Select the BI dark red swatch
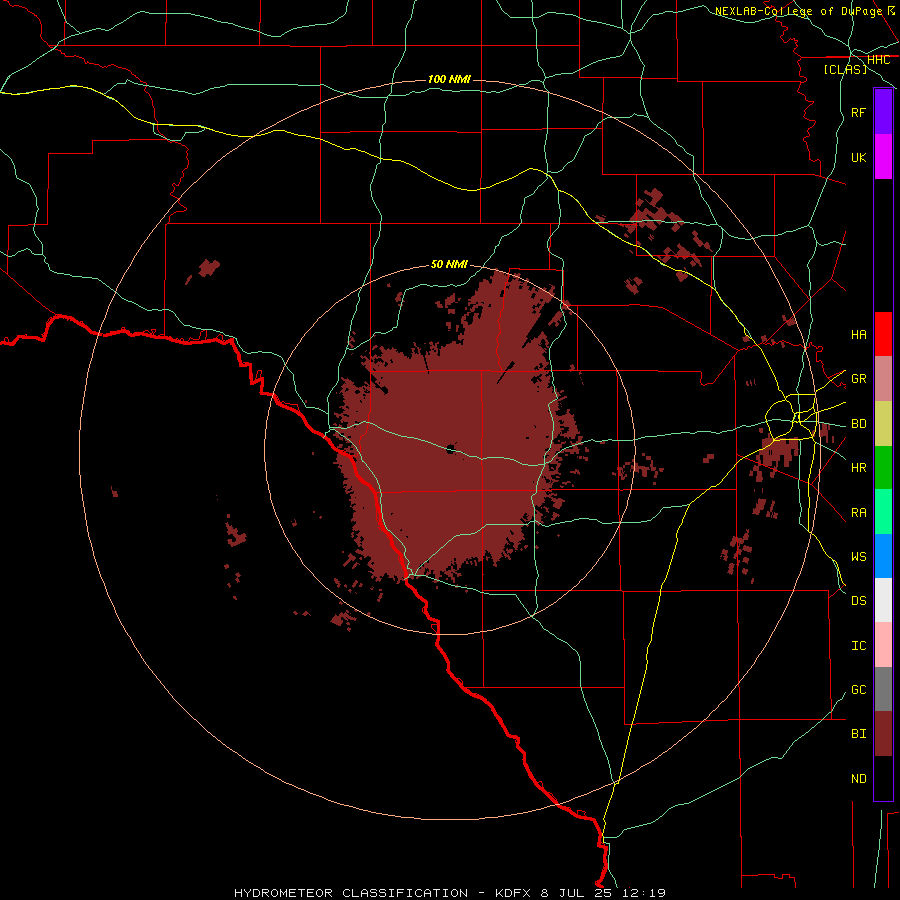Screen dimensions: 900x900 coord(883,734)
